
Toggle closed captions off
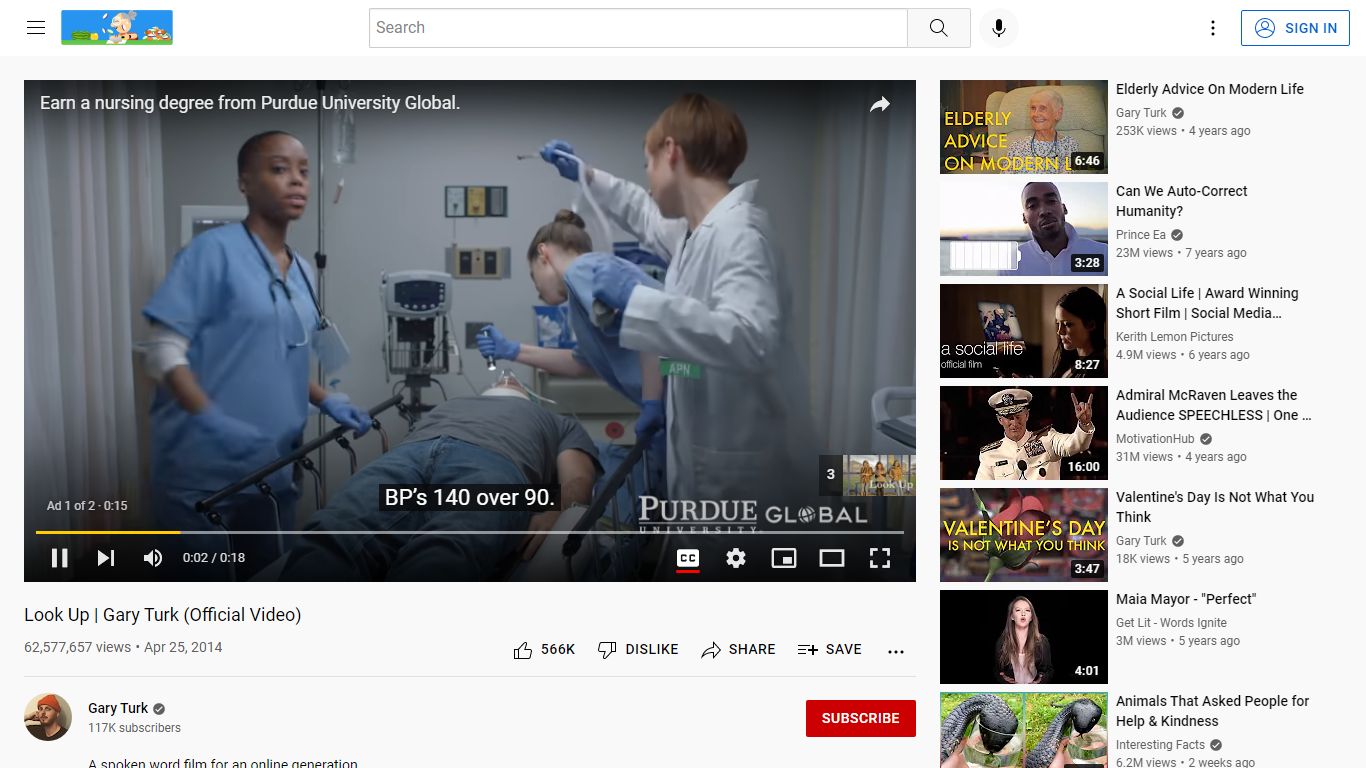click(688, 558)
